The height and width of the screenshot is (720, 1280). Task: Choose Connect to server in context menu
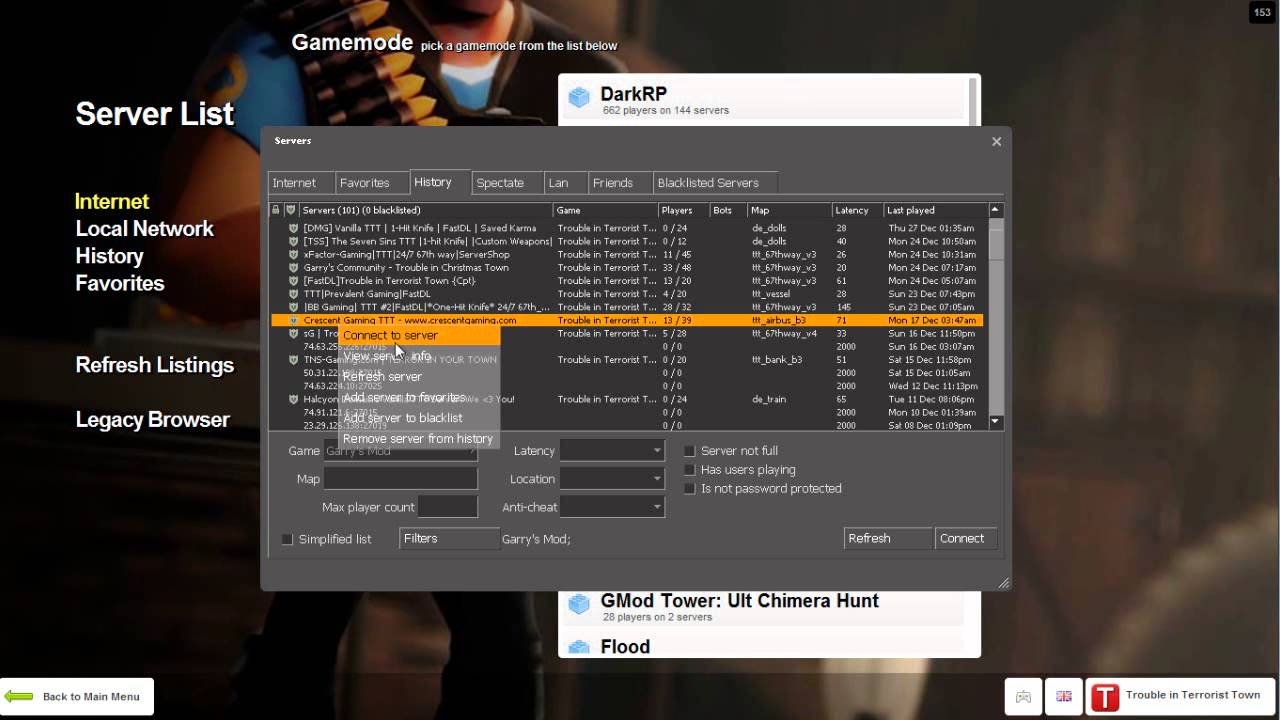tap(418, 335)
